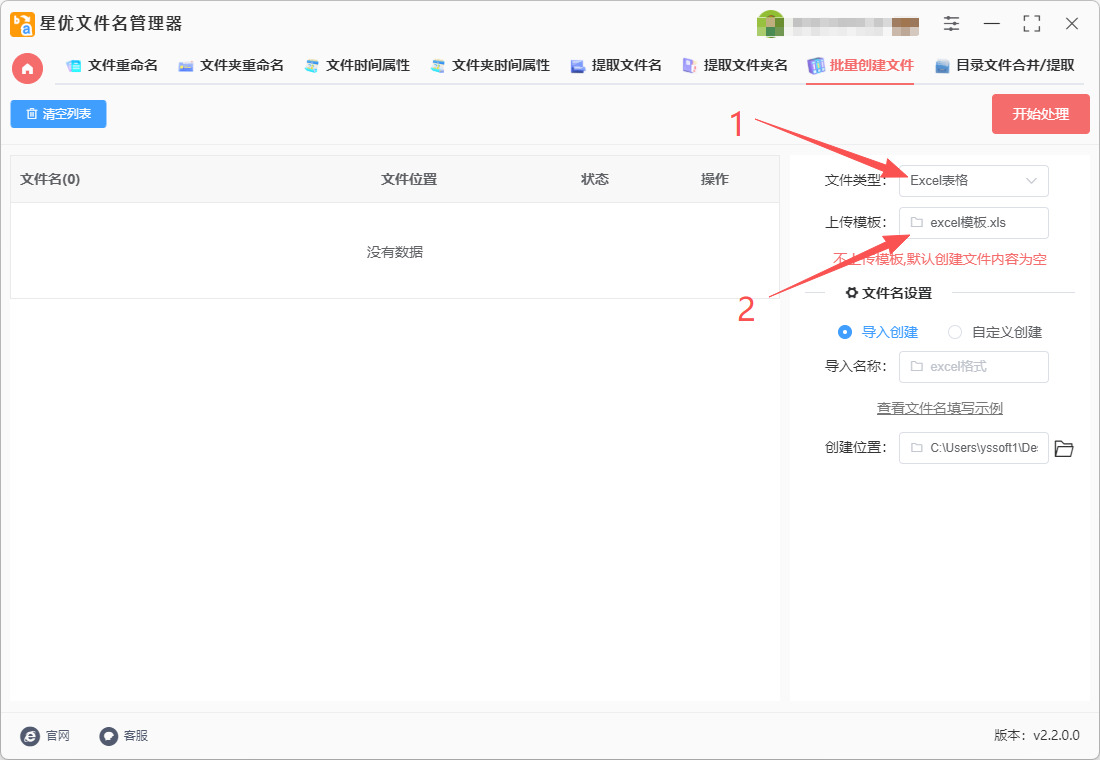Click the red home icon
Screen dimensions: 1100x760
tap(27, 68)
